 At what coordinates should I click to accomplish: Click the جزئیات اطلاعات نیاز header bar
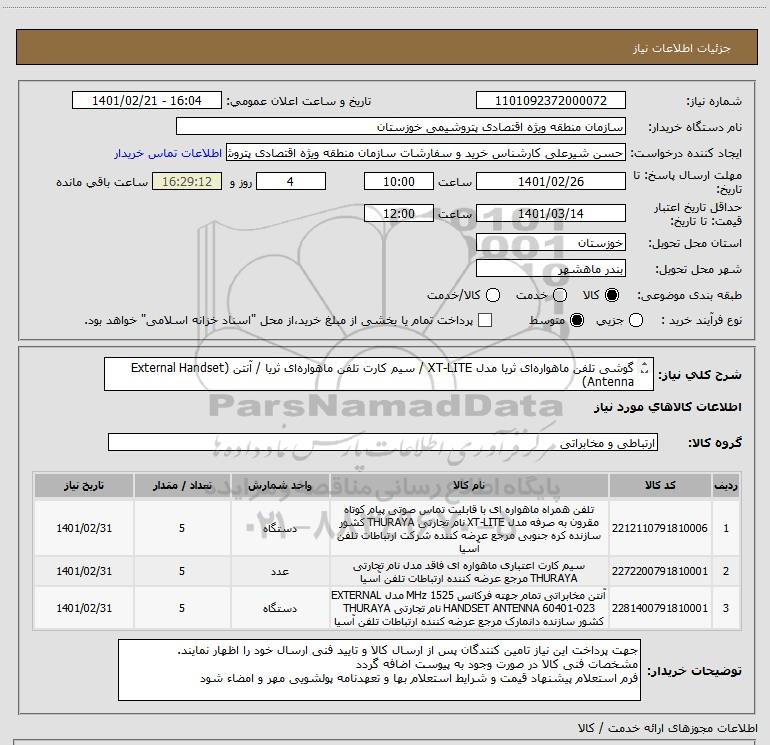[x=387, y=47]
